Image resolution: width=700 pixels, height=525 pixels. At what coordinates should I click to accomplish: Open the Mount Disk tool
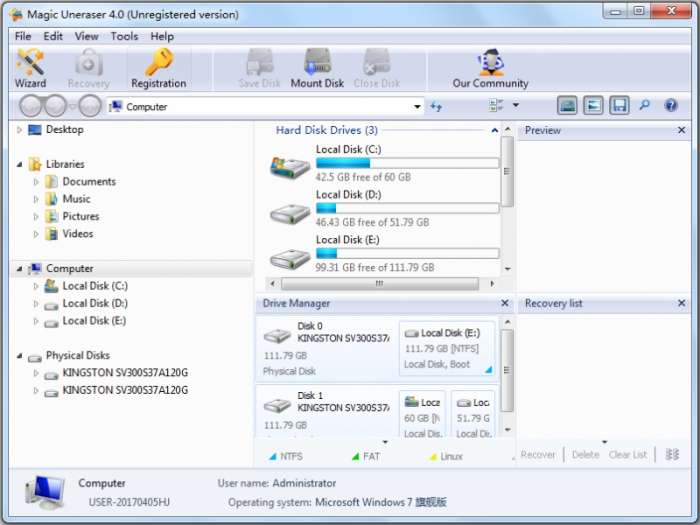pos(317,68)
